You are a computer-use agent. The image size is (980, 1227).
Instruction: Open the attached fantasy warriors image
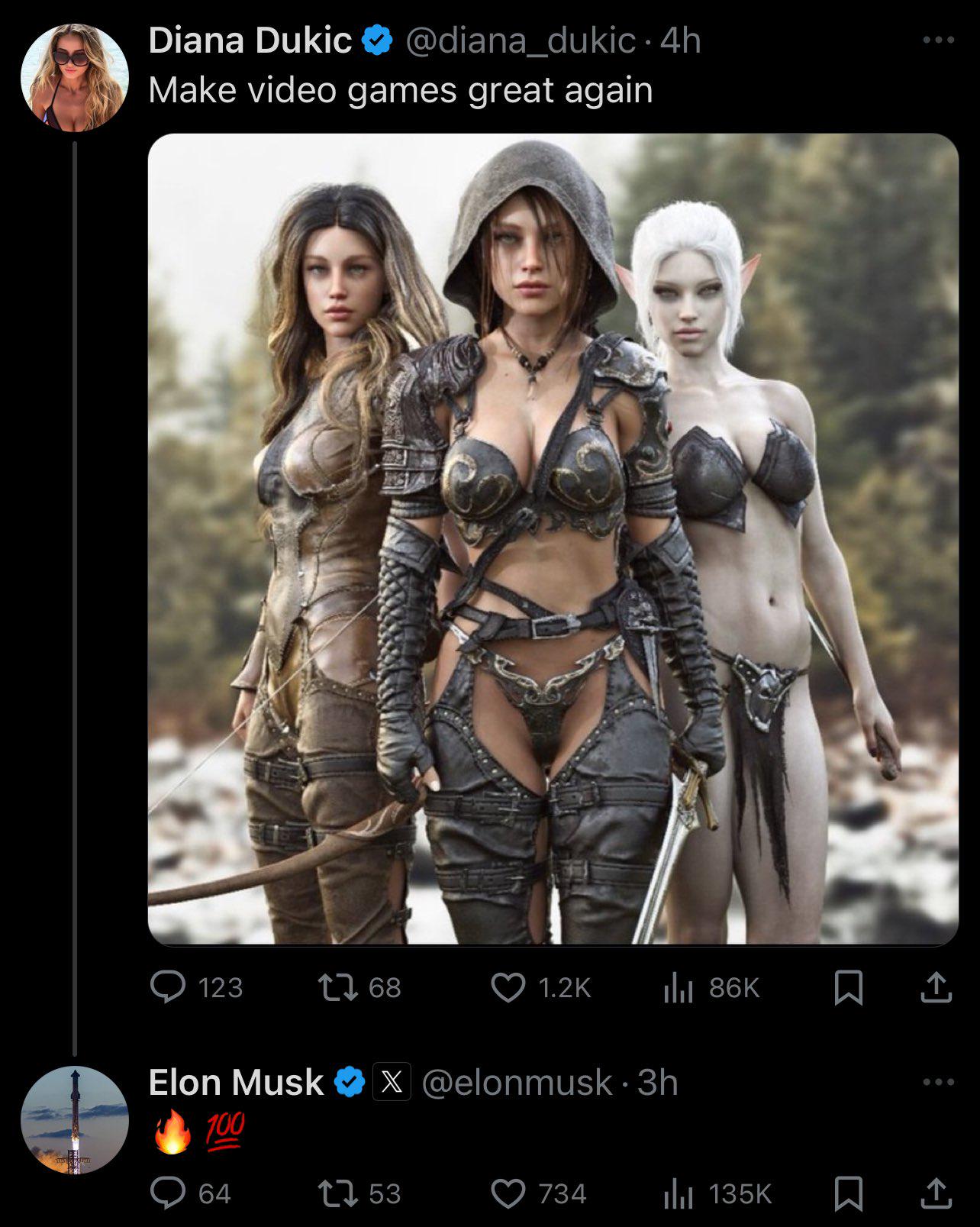click(553, 539)
